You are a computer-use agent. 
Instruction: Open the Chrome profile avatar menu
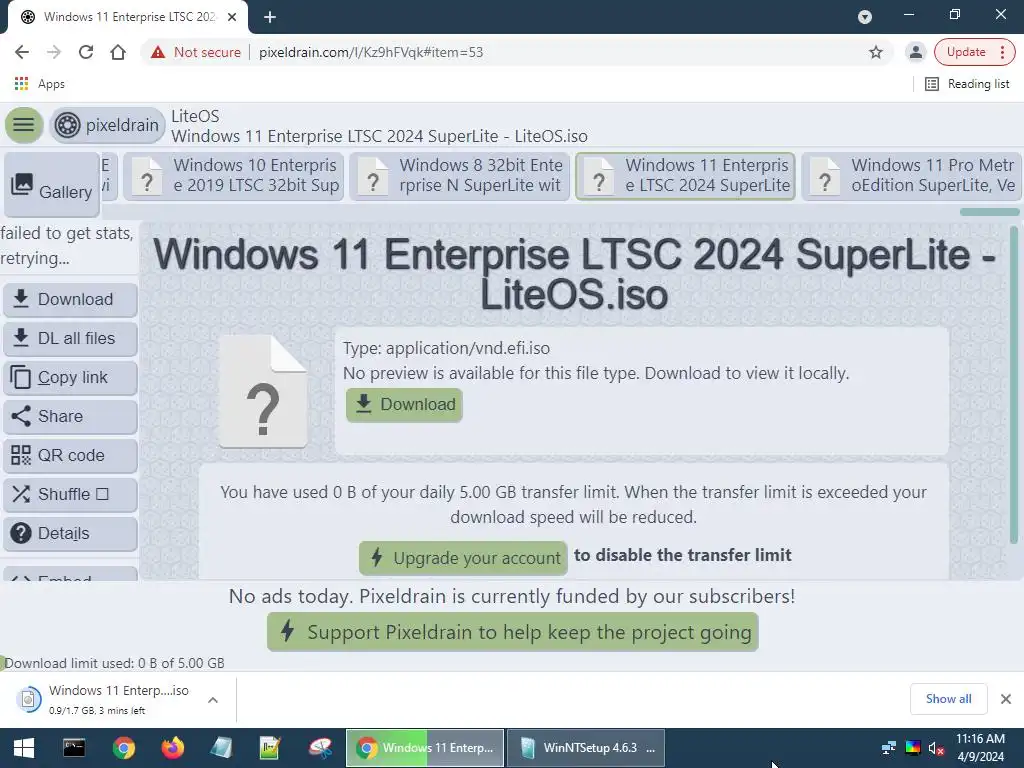click(x=916, y=52)
